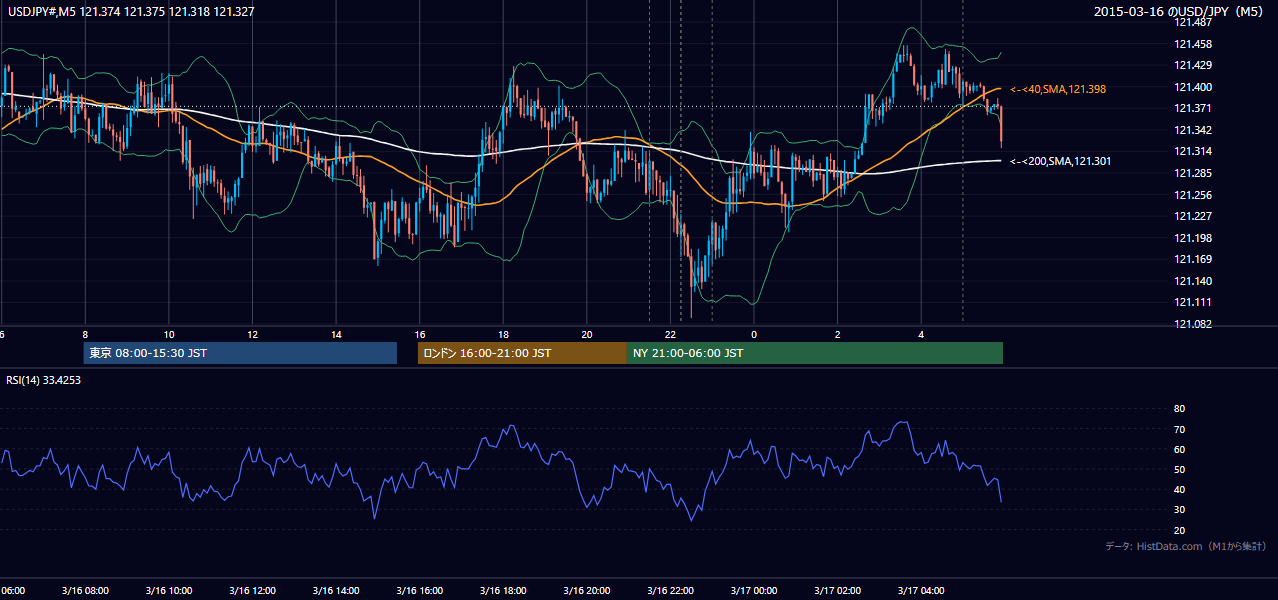The width and height of the screenshot is (1278, 600).
Task: Click the 121.314 price axis label
Action: click(x=1191, y=151)
